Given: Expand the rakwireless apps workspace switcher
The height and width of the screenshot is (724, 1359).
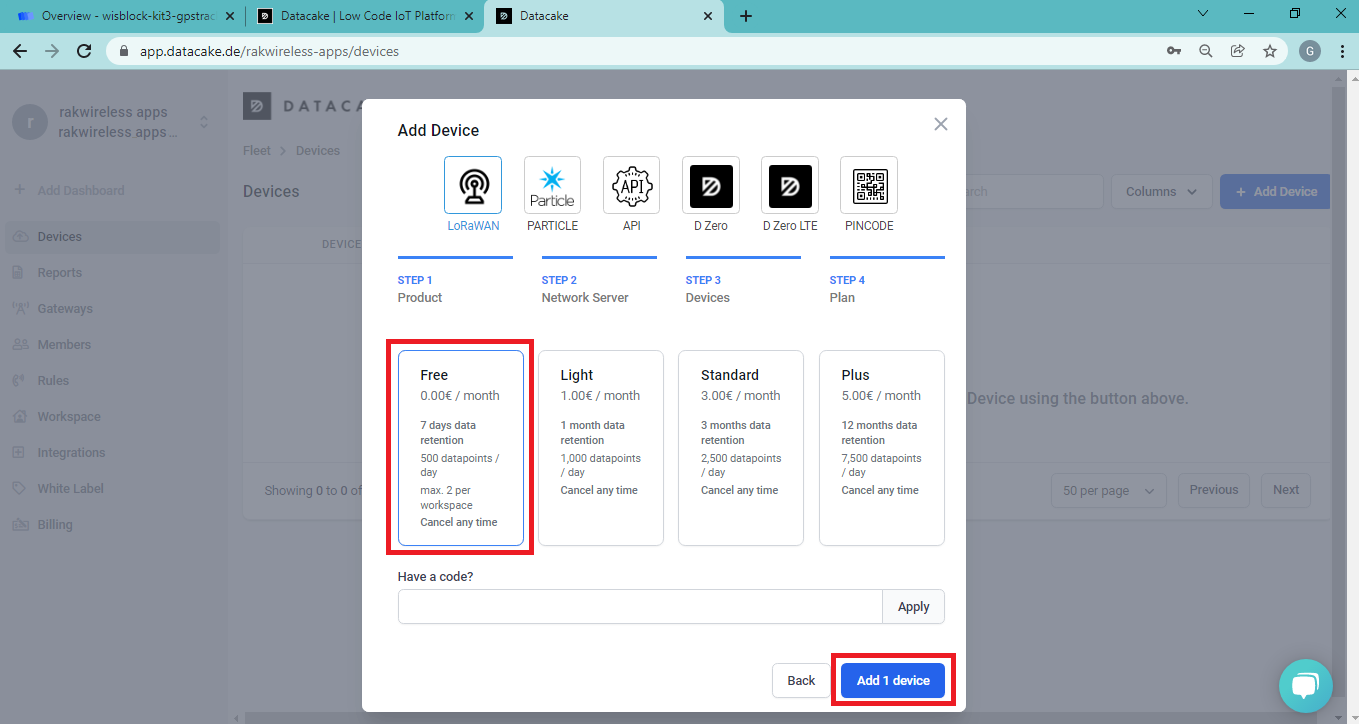Looking at the screenshot, I should [x=204, y=122].
